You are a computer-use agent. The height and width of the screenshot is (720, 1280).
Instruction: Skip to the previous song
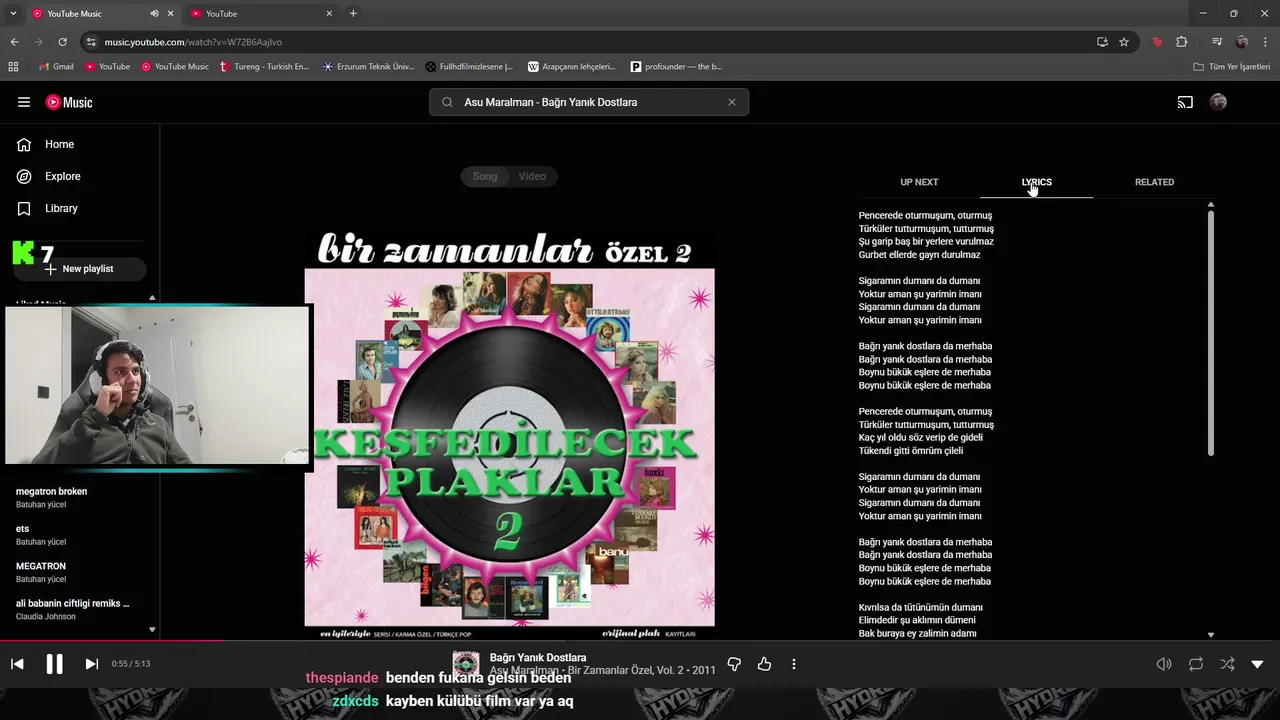click(x=17, y=664)
